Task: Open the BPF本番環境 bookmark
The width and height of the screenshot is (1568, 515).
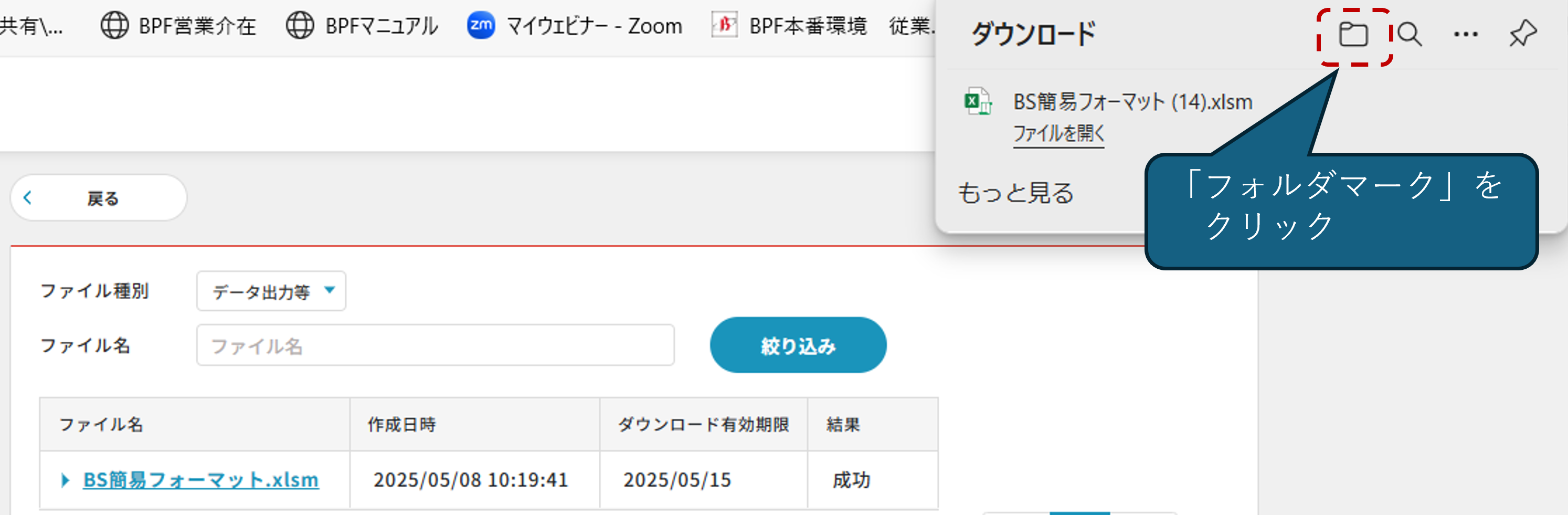Action: click(x=789, y=26)
